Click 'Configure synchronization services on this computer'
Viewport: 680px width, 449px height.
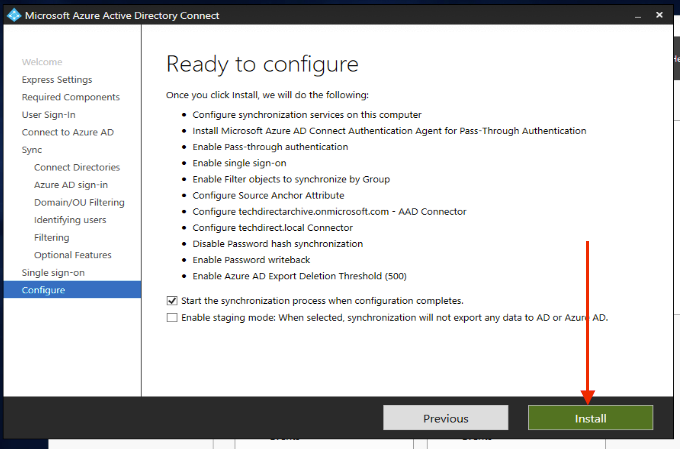tap(307, 115)
